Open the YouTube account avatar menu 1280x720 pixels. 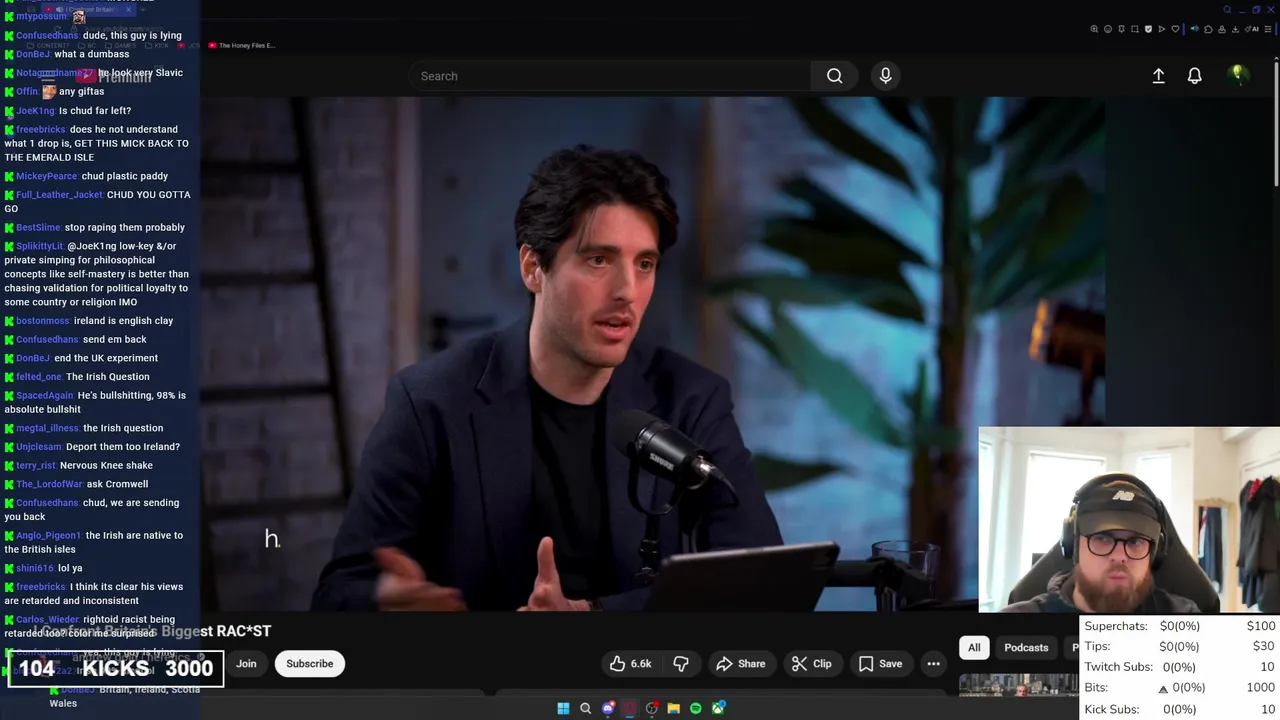click(1238, 75)
